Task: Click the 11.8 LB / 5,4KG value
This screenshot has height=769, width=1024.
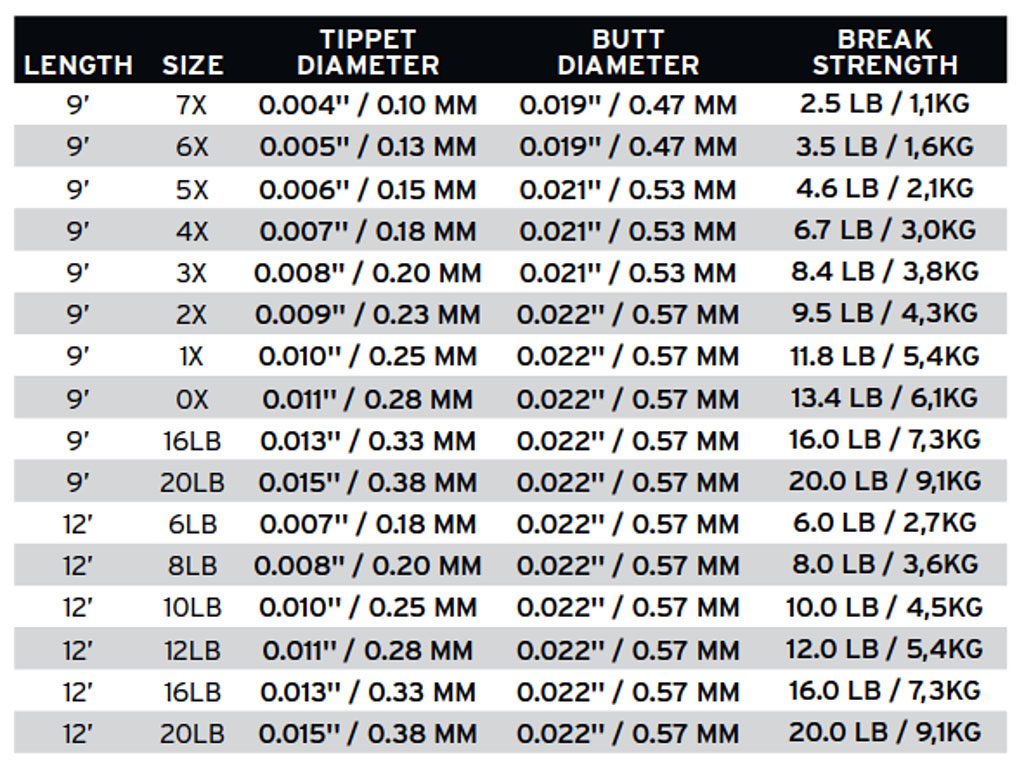Action: point(885,356)
